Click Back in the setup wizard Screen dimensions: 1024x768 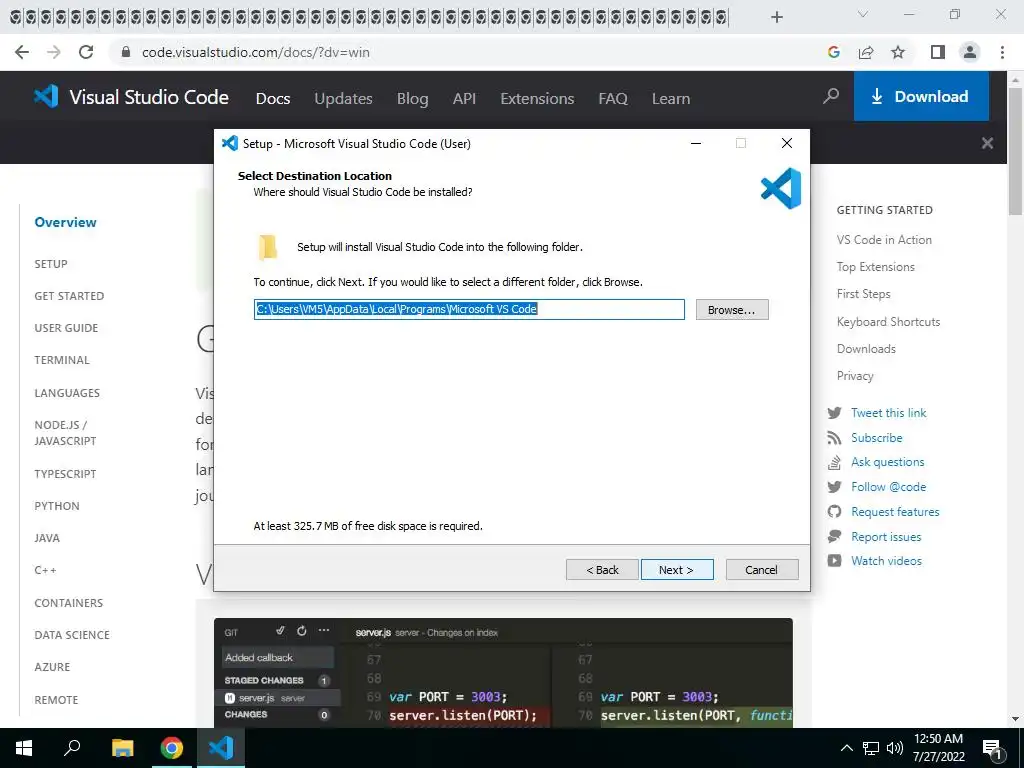602,569
